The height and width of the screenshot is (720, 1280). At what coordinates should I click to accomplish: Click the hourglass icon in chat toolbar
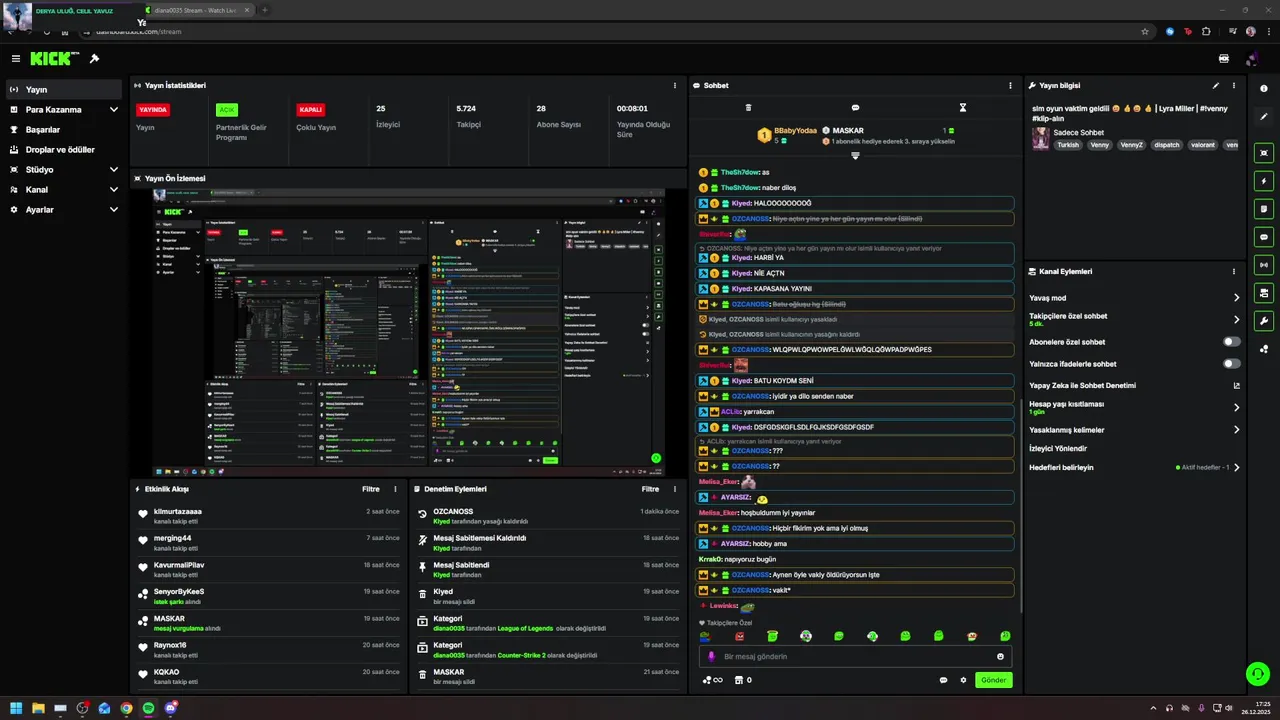[x=963, y=108]
